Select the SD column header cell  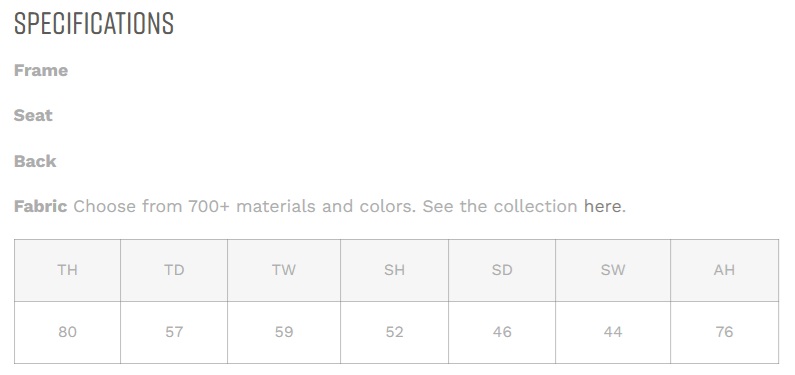502,270
